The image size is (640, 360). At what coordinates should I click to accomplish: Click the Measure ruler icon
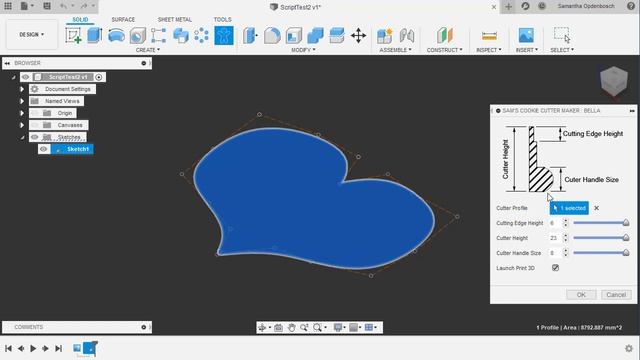pyautogui.click(x=489, y=36)
